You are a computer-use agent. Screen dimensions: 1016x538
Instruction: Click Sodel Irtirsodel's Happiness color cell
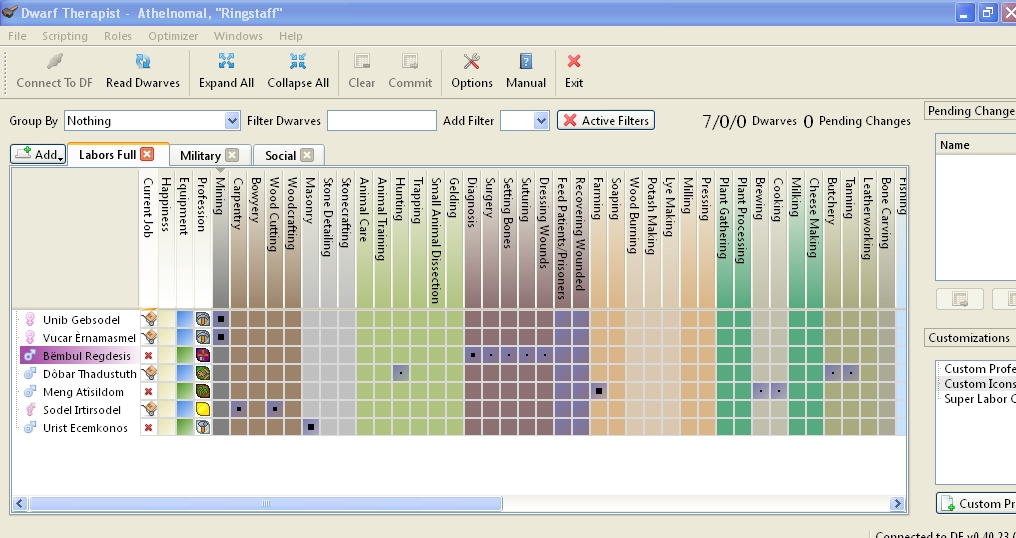[167, 410]
